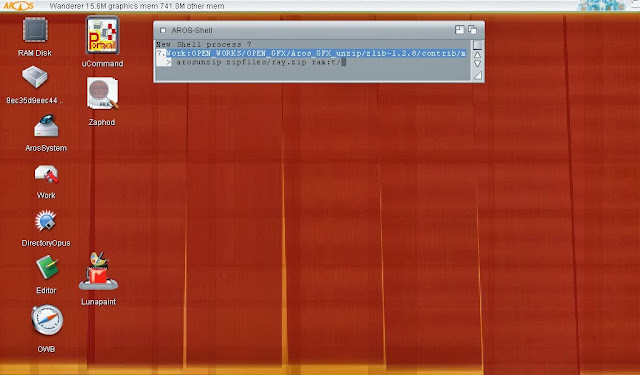640x375 pixels.
Task: Select the Lunapaint paint bucket icon
Action: [x=98, y=271]
